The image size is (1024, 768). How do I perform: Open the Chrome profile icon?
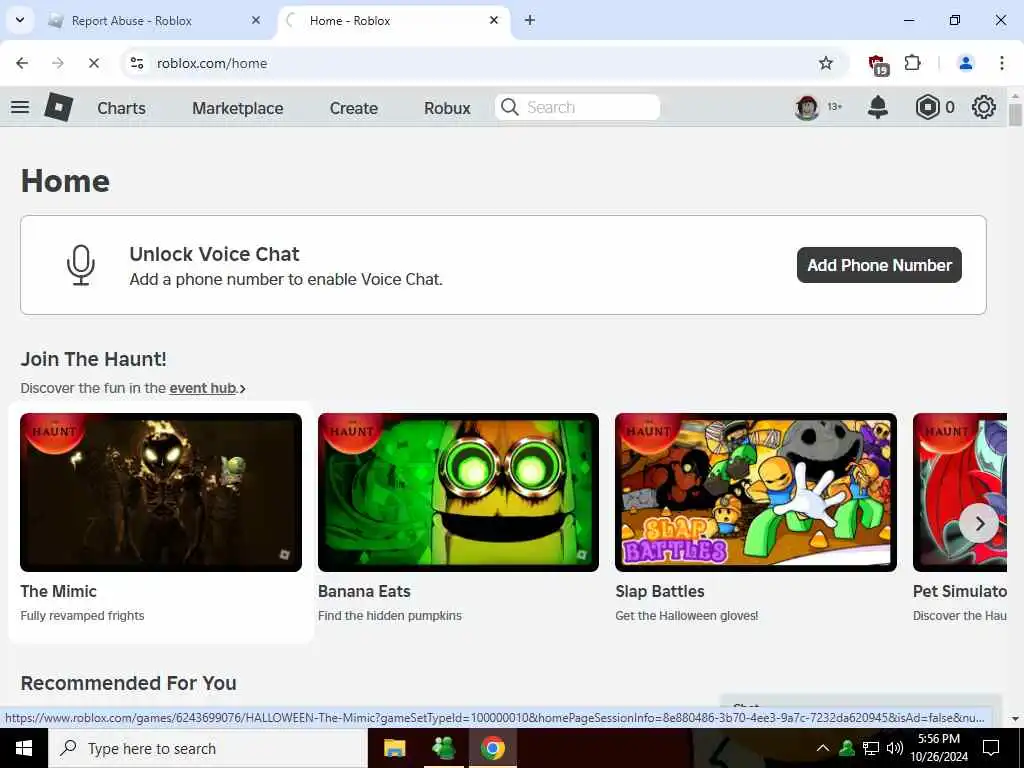tap(965, 63)
